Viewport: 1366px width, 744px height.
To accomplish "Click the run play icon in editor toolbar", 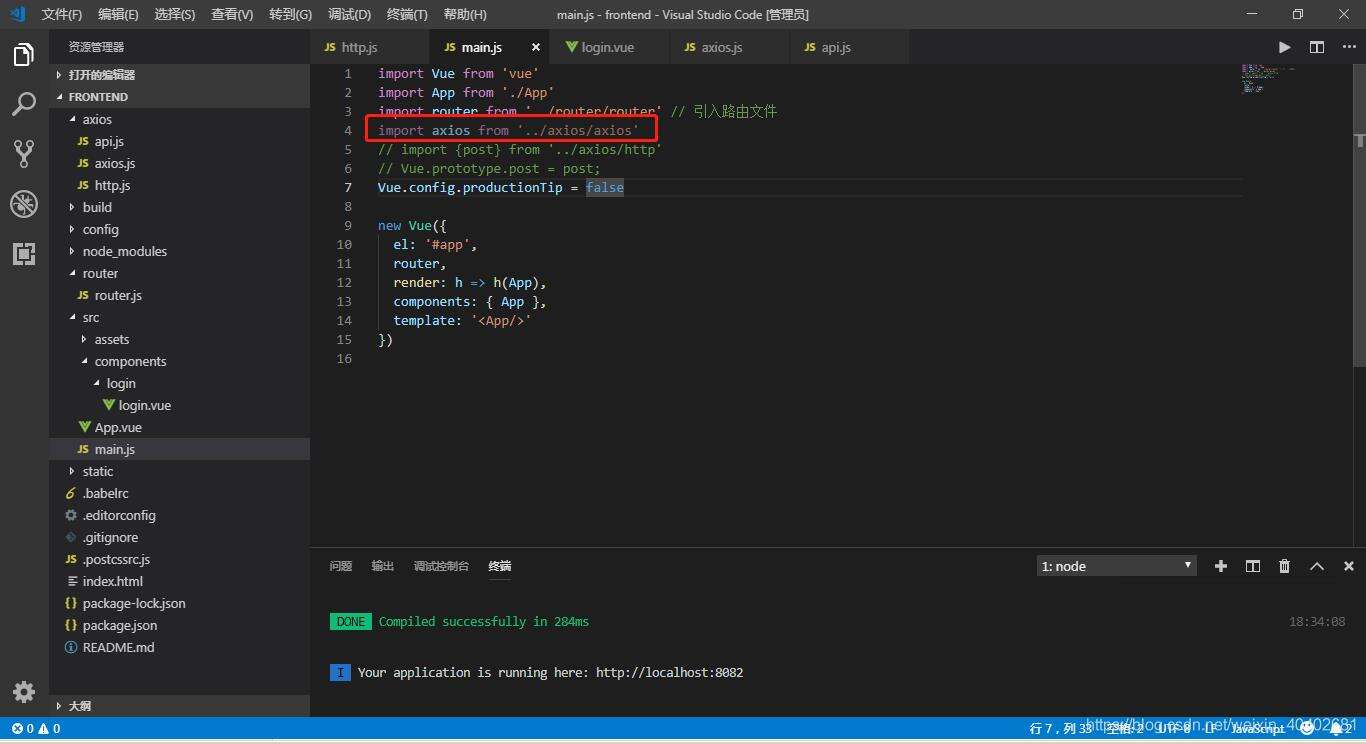I will [1285, 47].
